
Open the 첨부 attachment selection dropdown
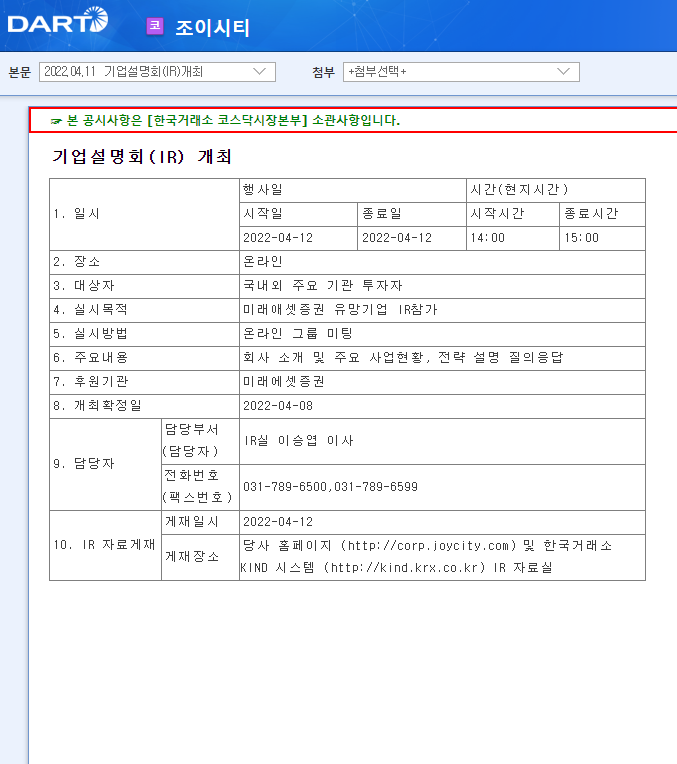[461, 72]
